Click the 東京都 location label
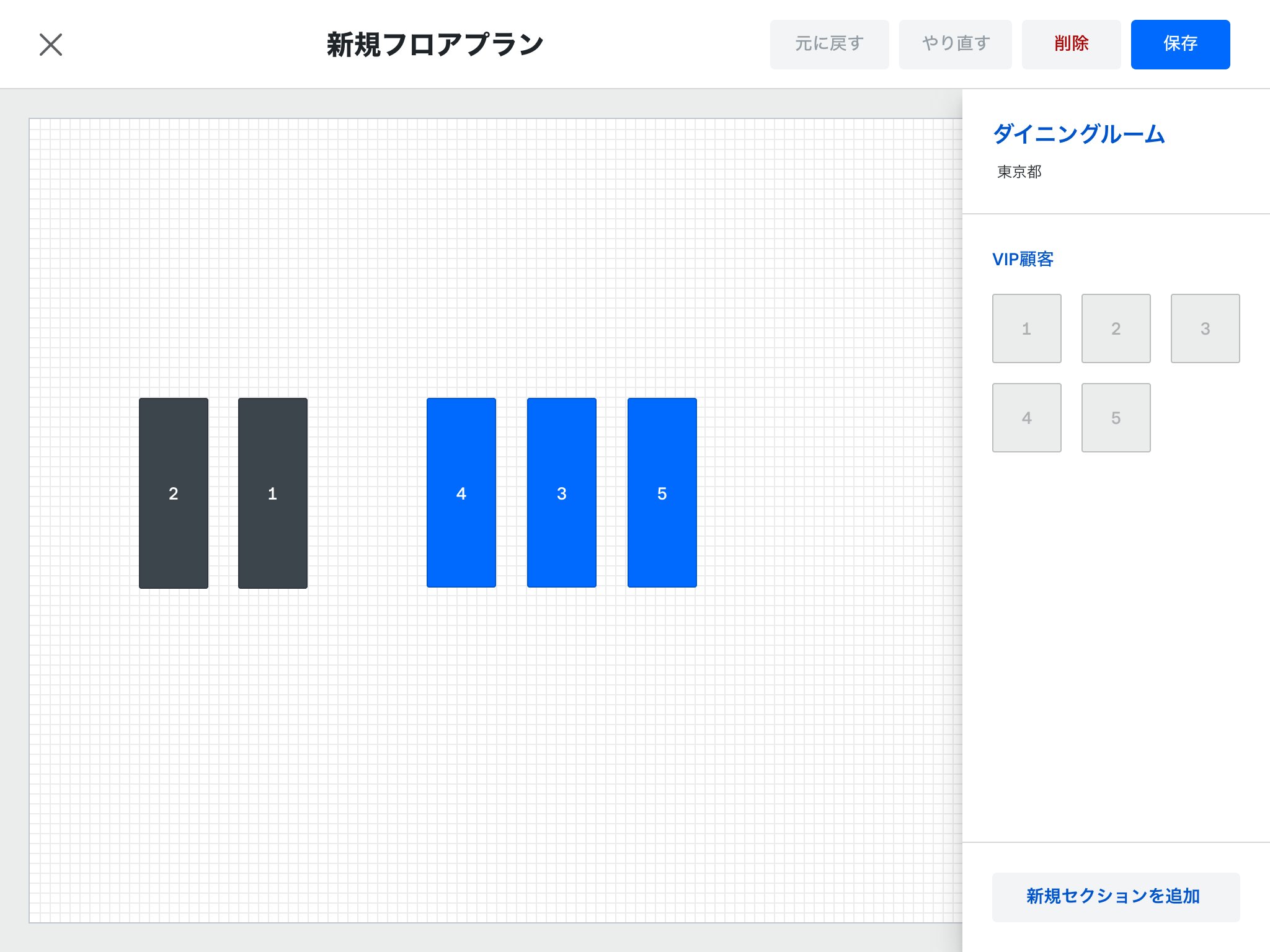The width and height of the screenshot is (1270, 952). pyautogui.click(x=1018, y=173)
